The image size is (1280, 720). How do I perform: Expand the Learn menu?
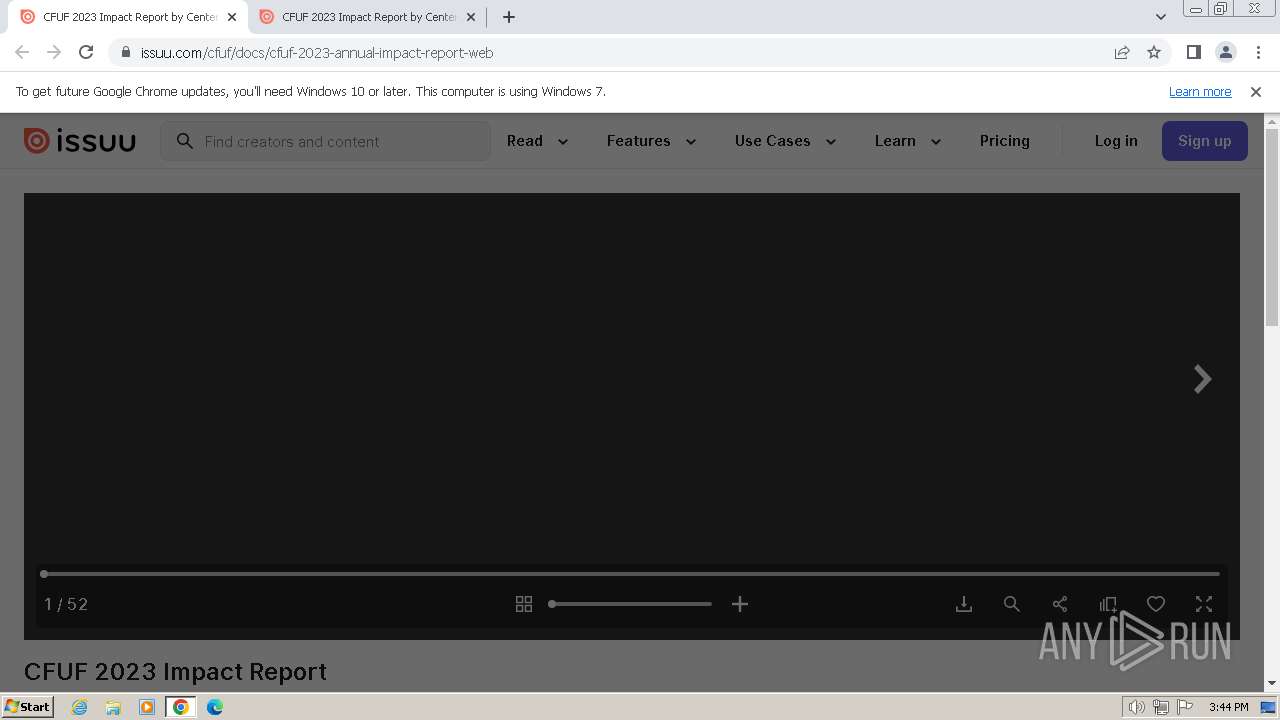(x=908, y=141)
